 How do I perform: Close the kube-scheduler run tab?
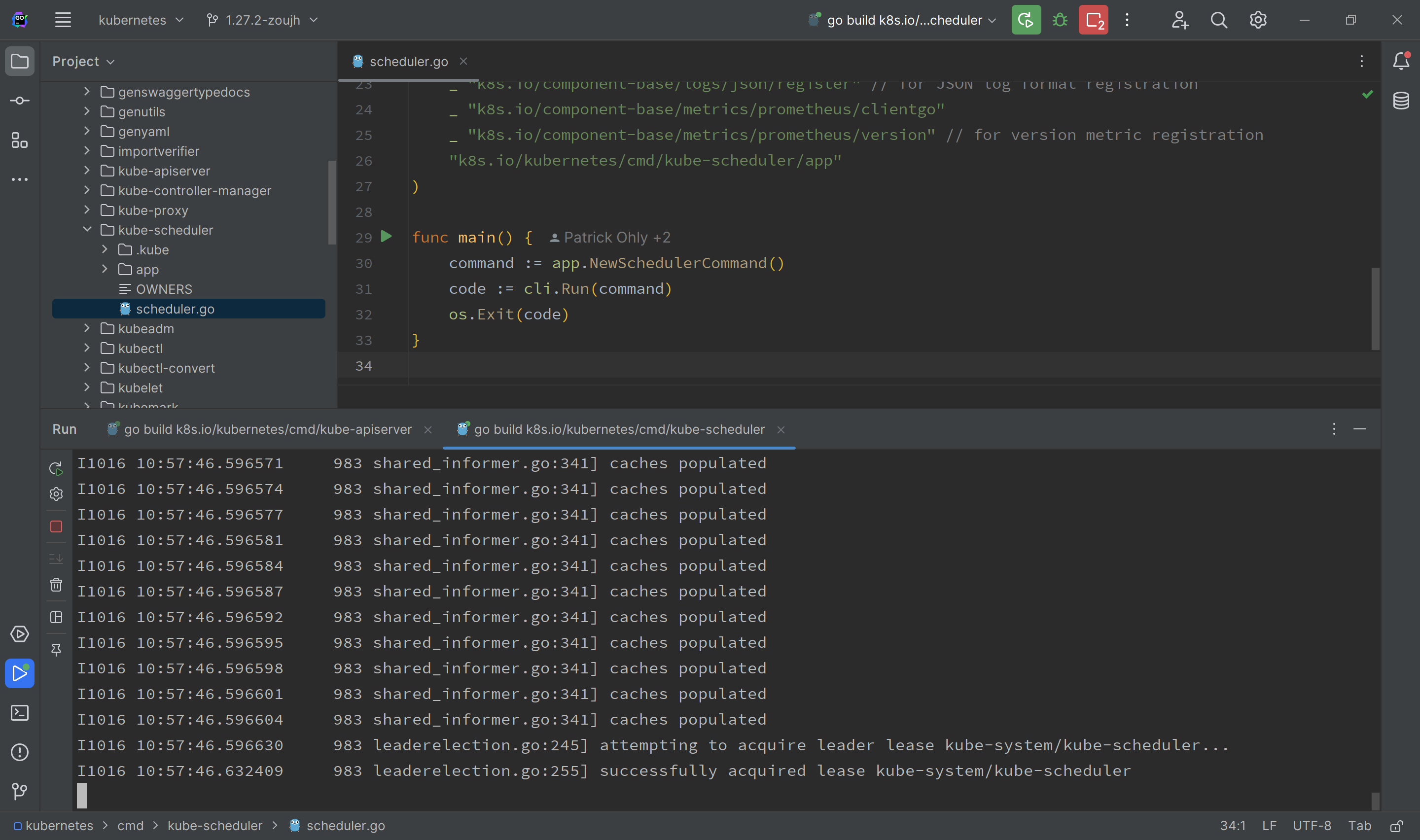tap(781, 430)
